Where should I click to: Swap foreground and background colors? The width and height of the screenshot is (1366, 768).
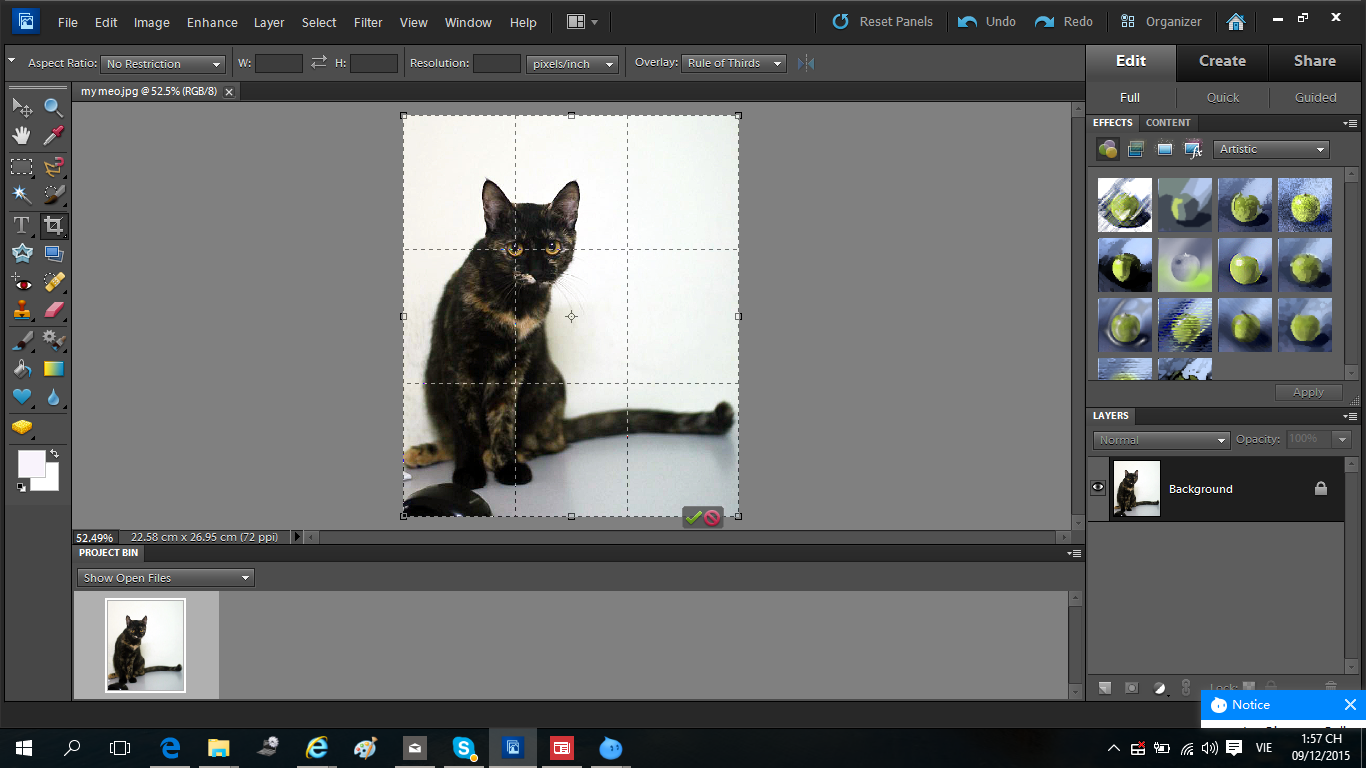tap(54, 454)
